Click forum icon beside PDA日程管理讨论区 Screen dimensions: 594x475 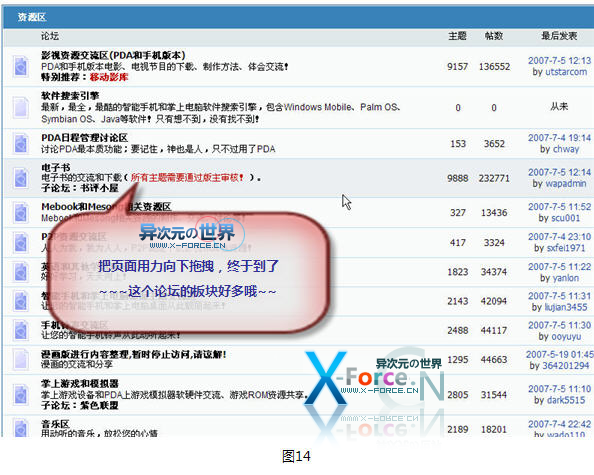[x=21, y=144]
